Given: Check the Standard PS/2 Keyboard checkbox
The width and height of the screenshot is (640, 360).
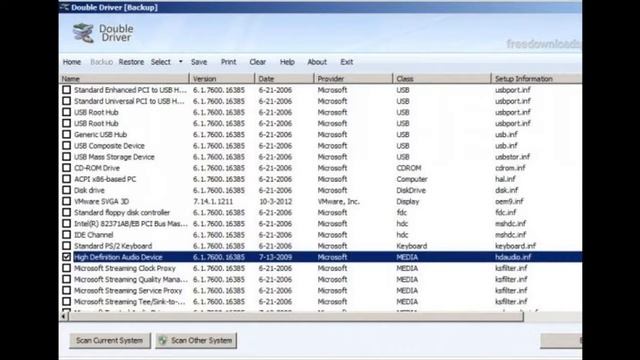Looking at the screenshot, I should (67, 246).
